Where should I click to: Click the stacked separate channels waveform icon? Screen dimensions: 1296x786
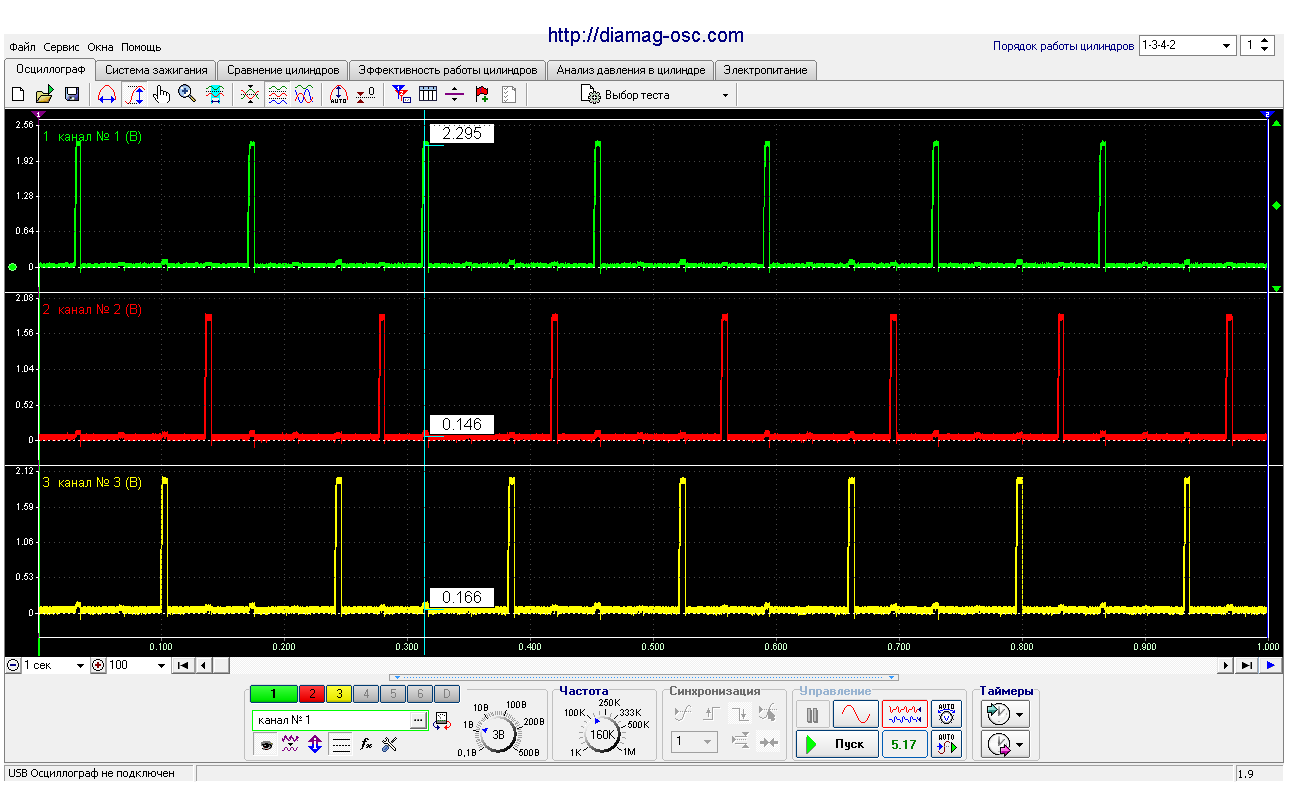277,94
